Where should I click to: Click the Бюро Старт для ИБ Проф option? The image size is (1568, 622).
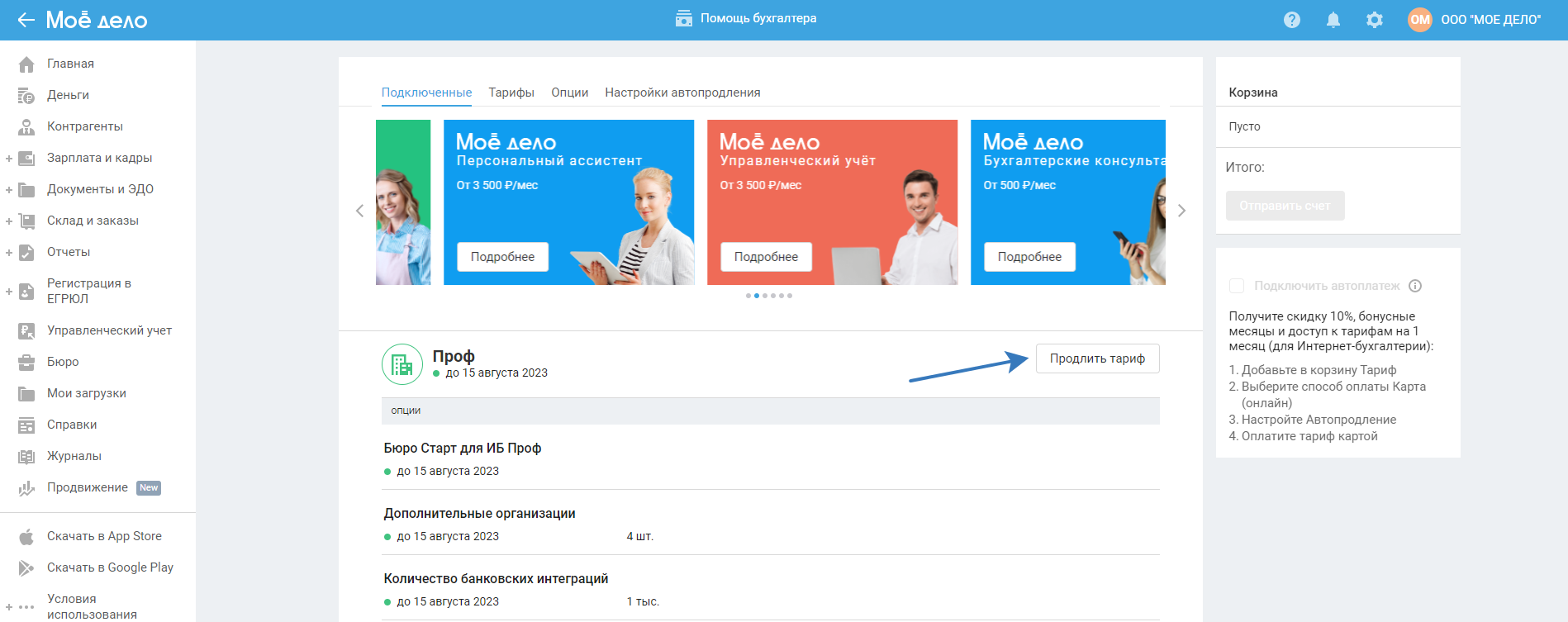coord(463,448)
